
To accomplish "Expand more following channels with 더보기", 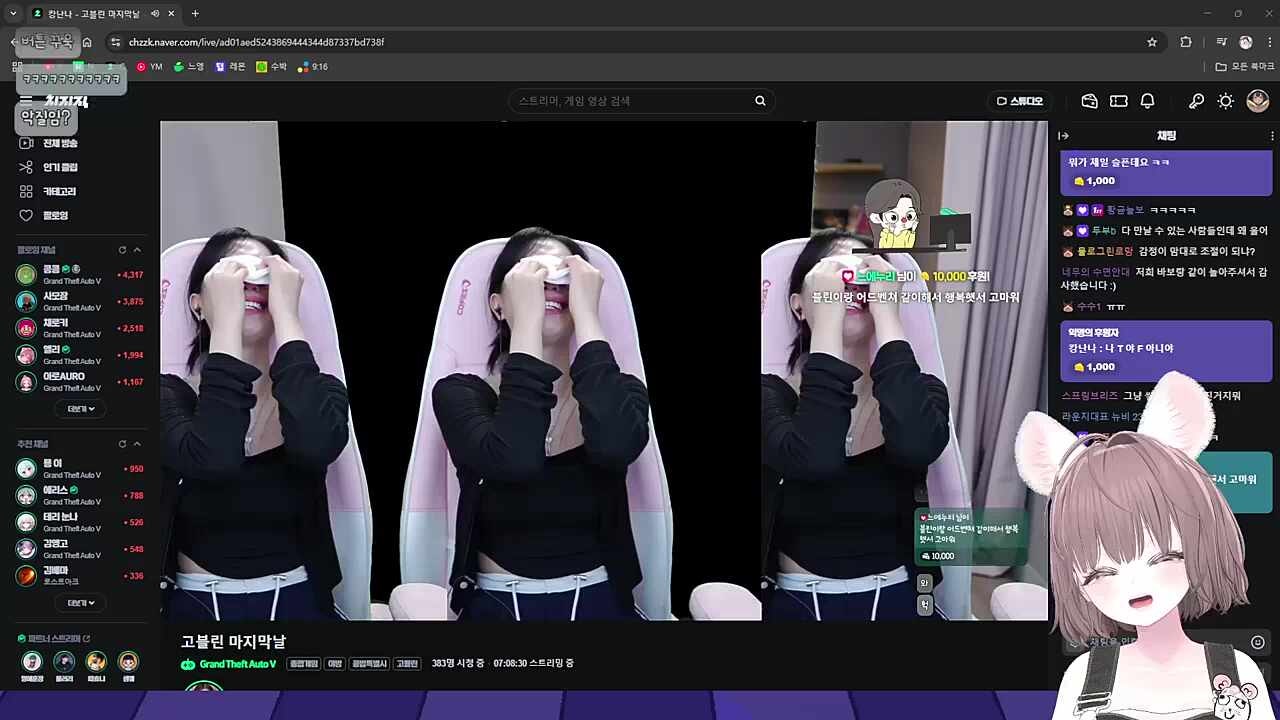I will [x=81, y=409].
